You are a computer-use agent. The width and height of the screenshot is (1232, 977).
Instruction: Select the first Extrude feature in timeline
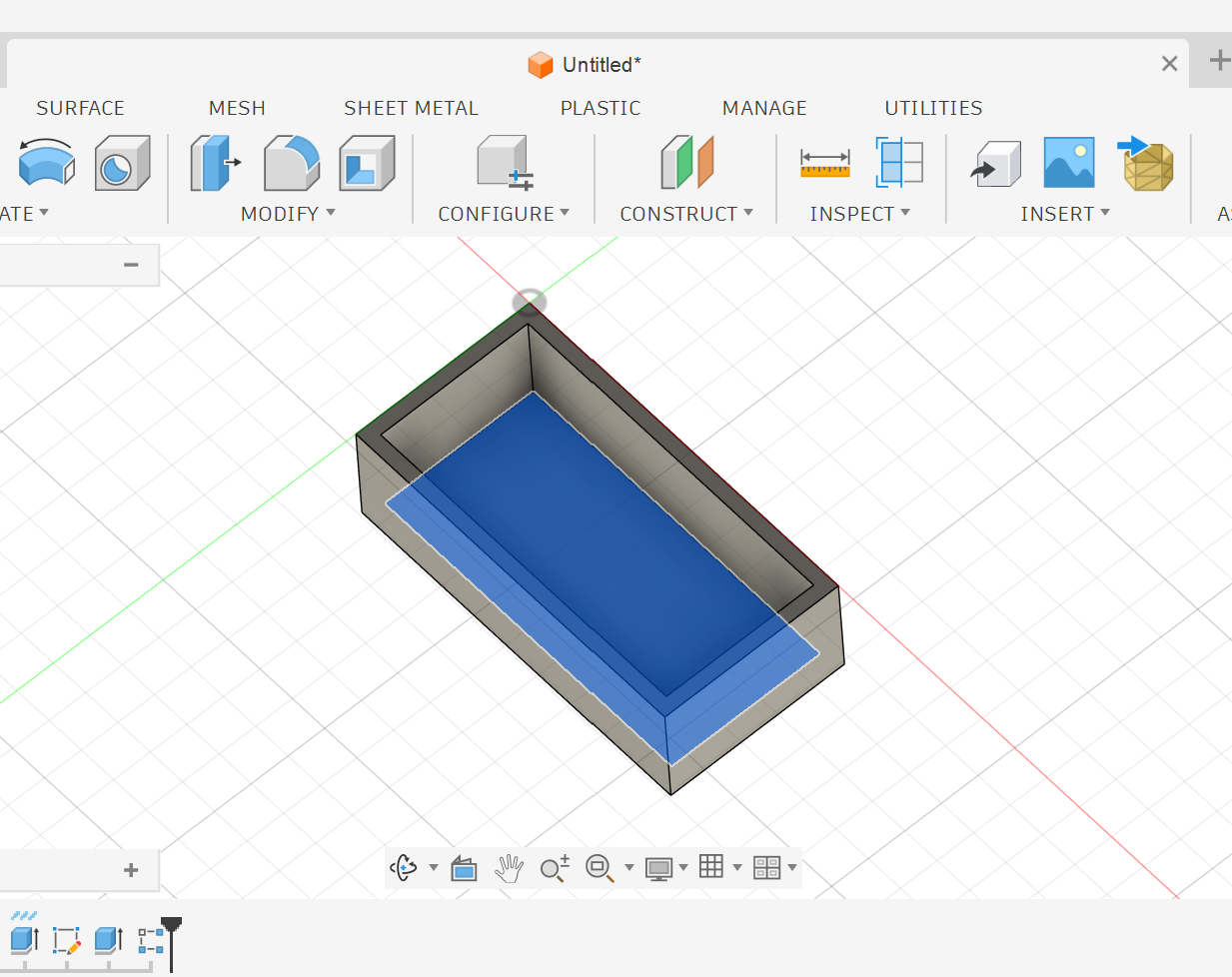pyautogui.click(x=24, y=940)
